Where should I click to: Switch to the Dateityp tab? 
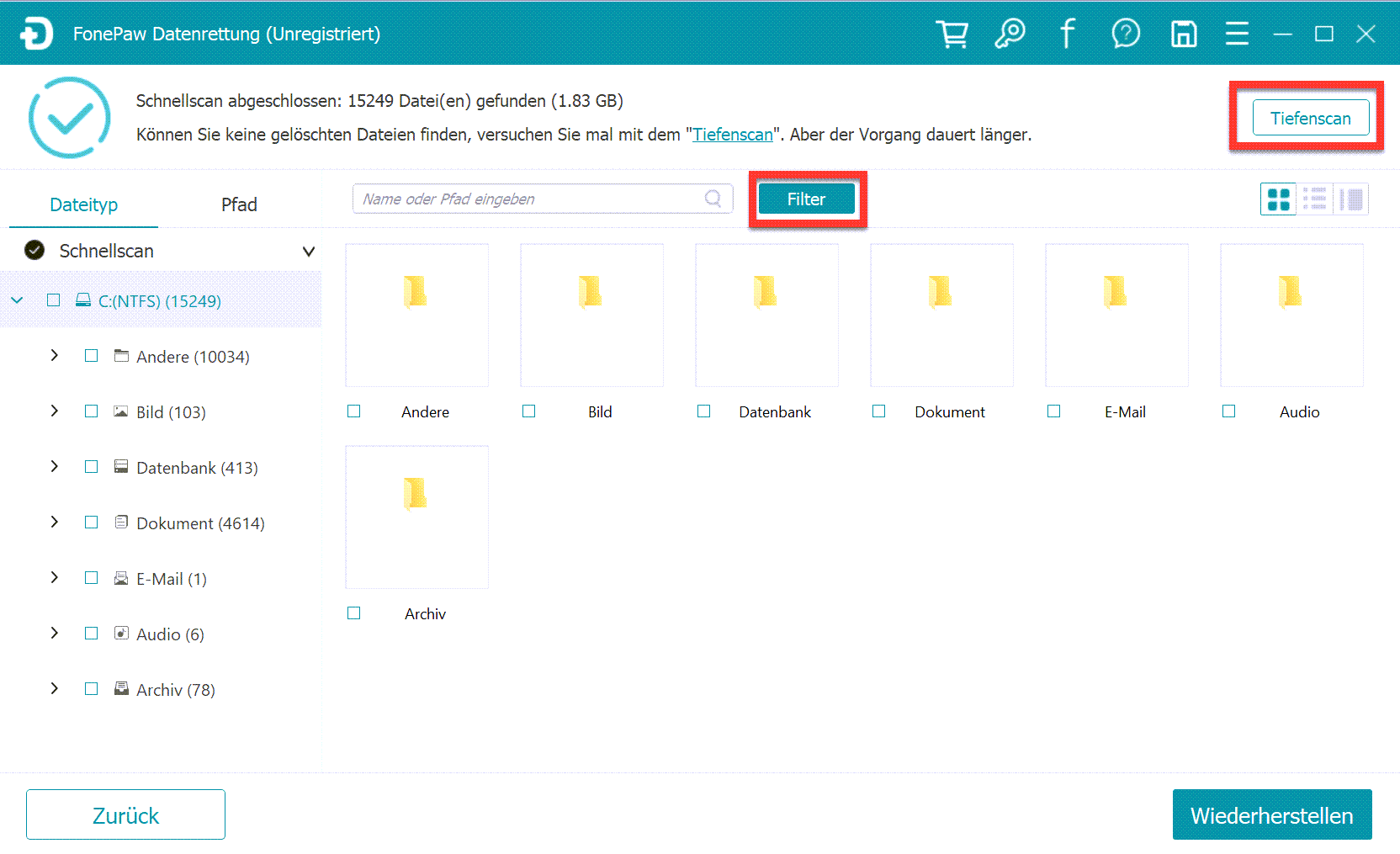coord(84,205)
